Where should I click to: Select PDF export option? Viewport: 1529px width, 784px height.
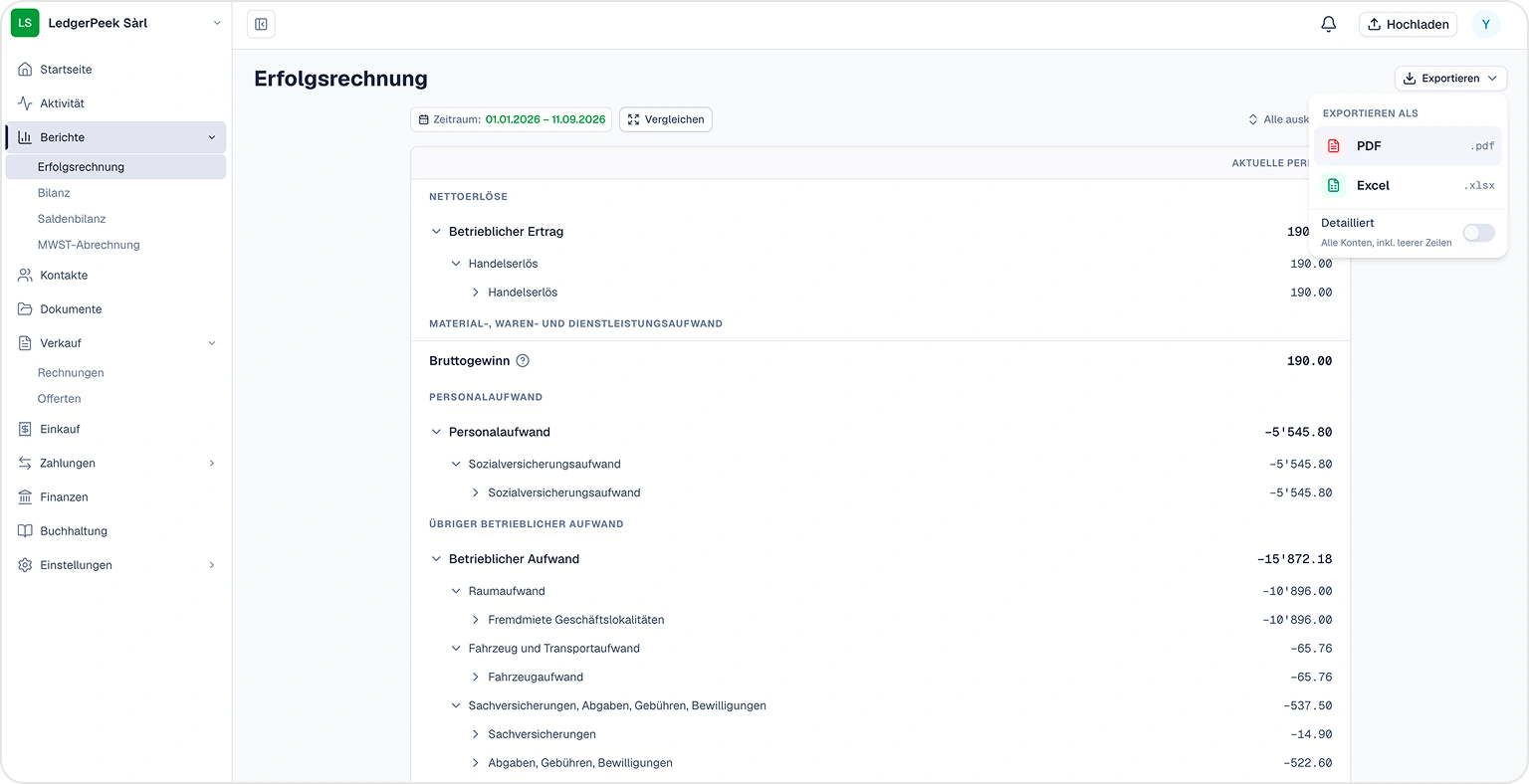click(x=1408, y=146)
